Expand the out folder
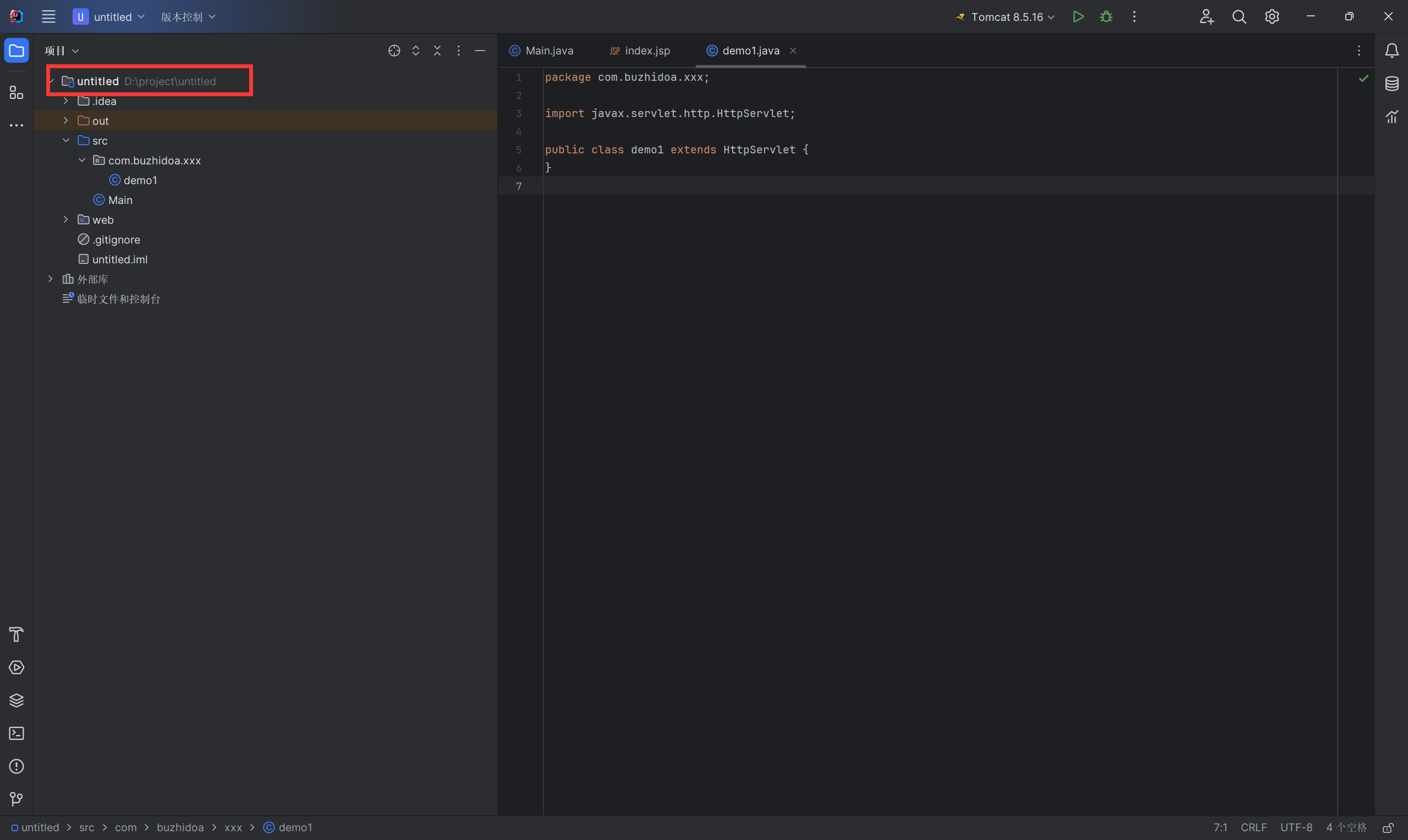Screen dimensions: 1408x840 coord(65,120)
